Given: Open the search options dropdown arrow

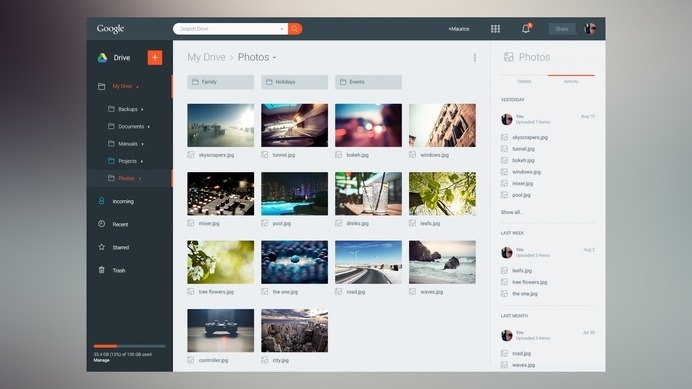Looking at the screenshot, I should [x=282, y=29].
